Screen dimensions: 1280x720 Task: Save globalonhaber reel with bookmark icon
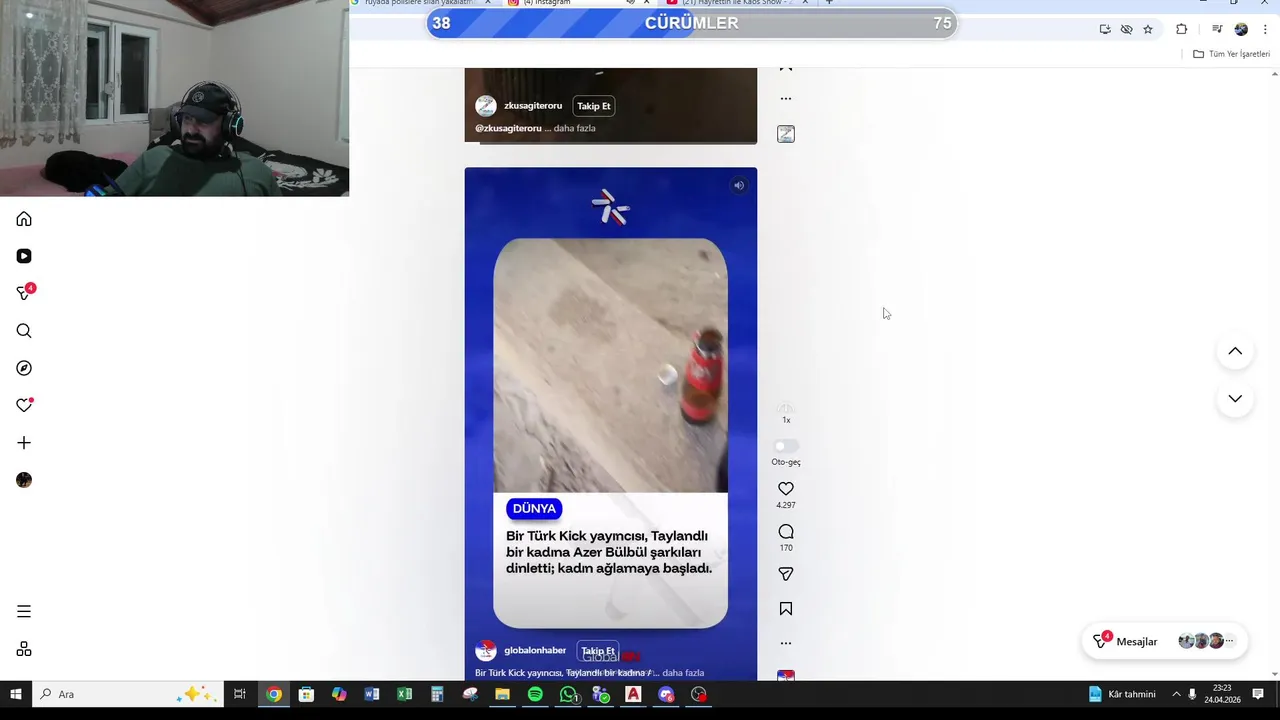tap(786, 609)
